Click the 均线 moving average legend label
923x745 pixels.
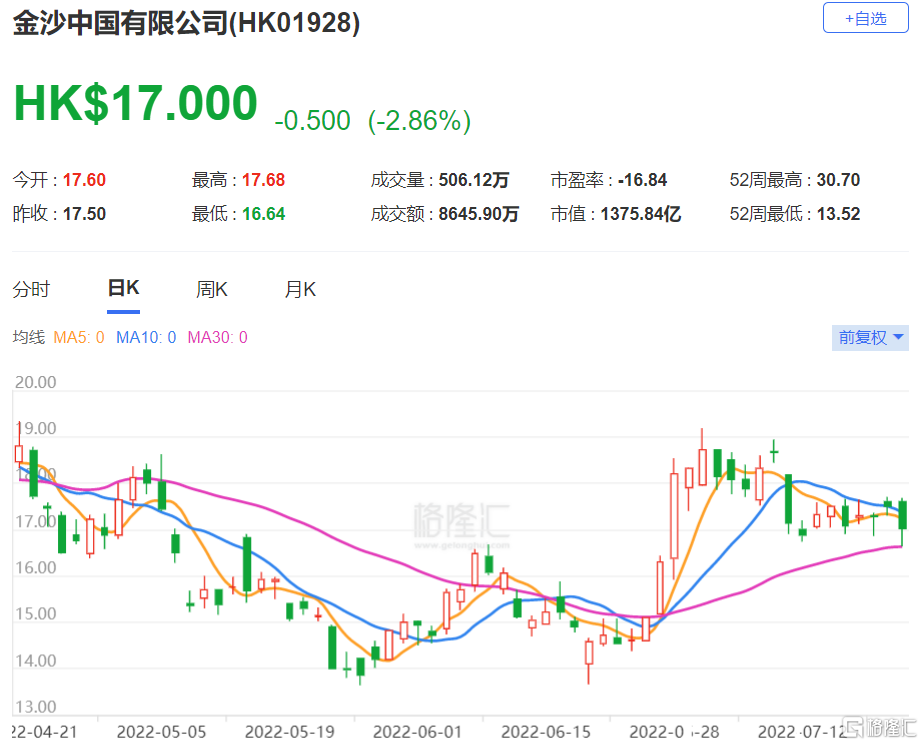pos(29,337)
